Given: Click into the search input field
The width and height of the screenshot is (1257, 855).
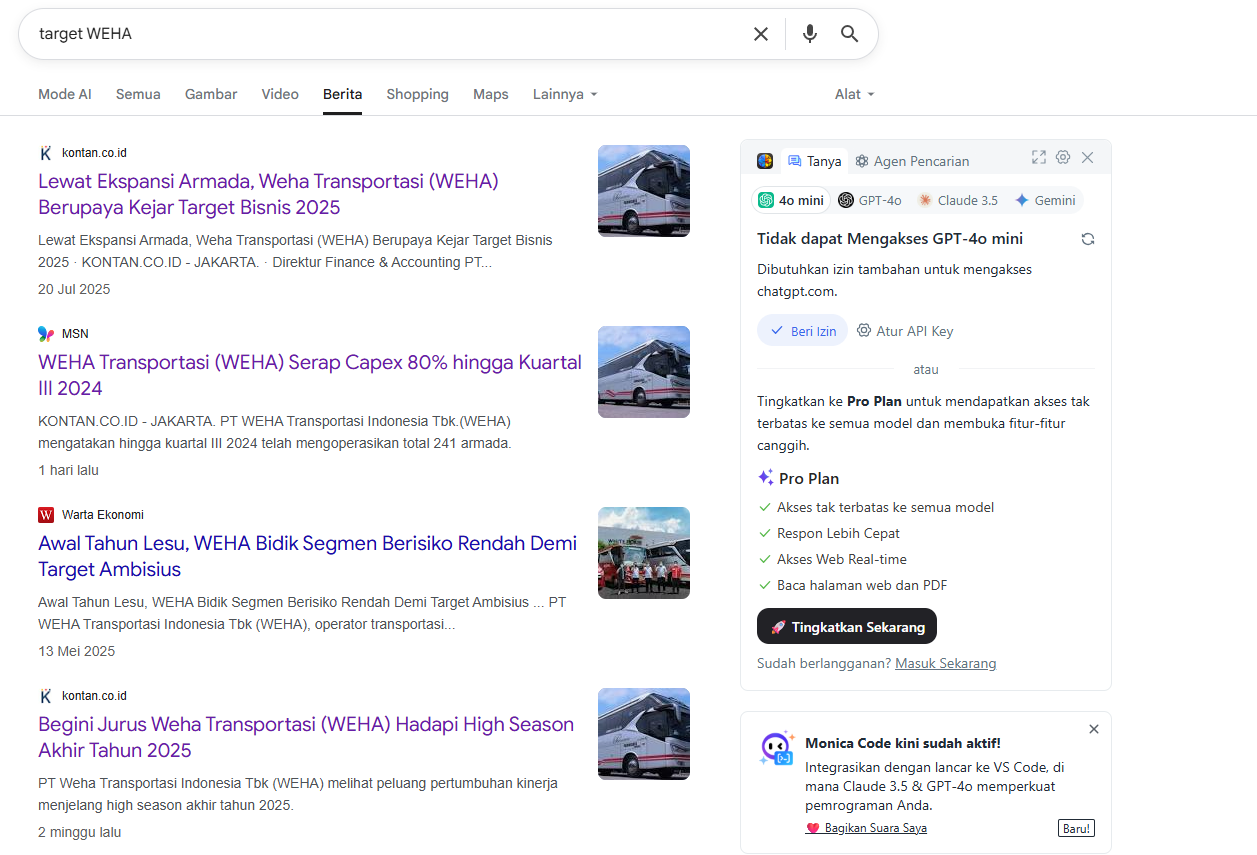Looking at the screenshot, I should coord(380,34).
